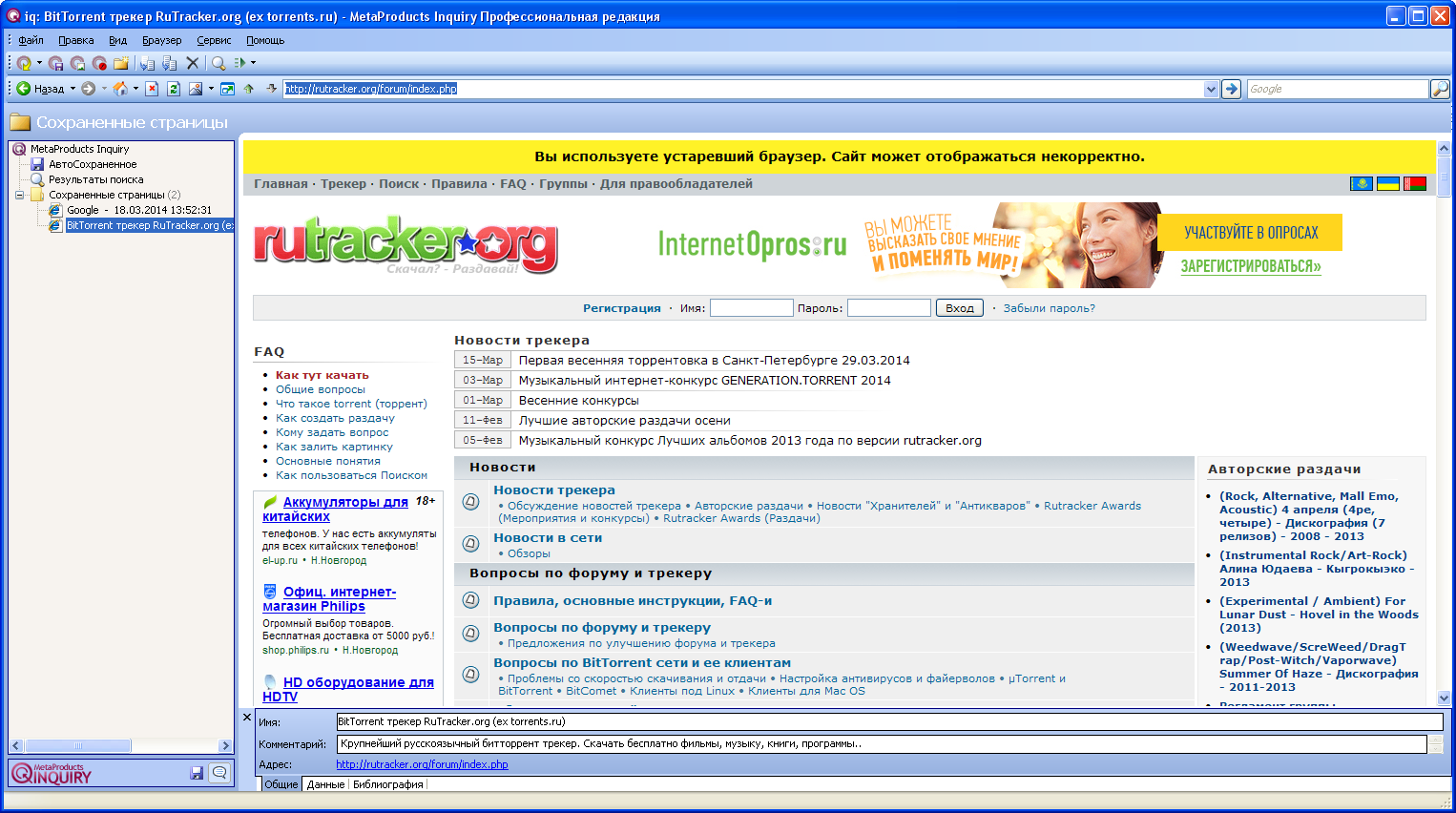Image resolution: width=1456 pixels, height=813 pixels.
Task: Click the browser window icon in navigation bar
Action: click(x=227, y=89)
